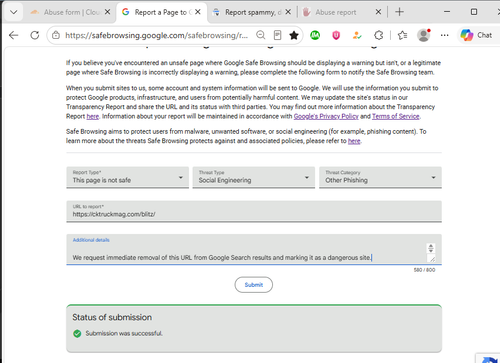Click the URL to report field

(254, 211)
